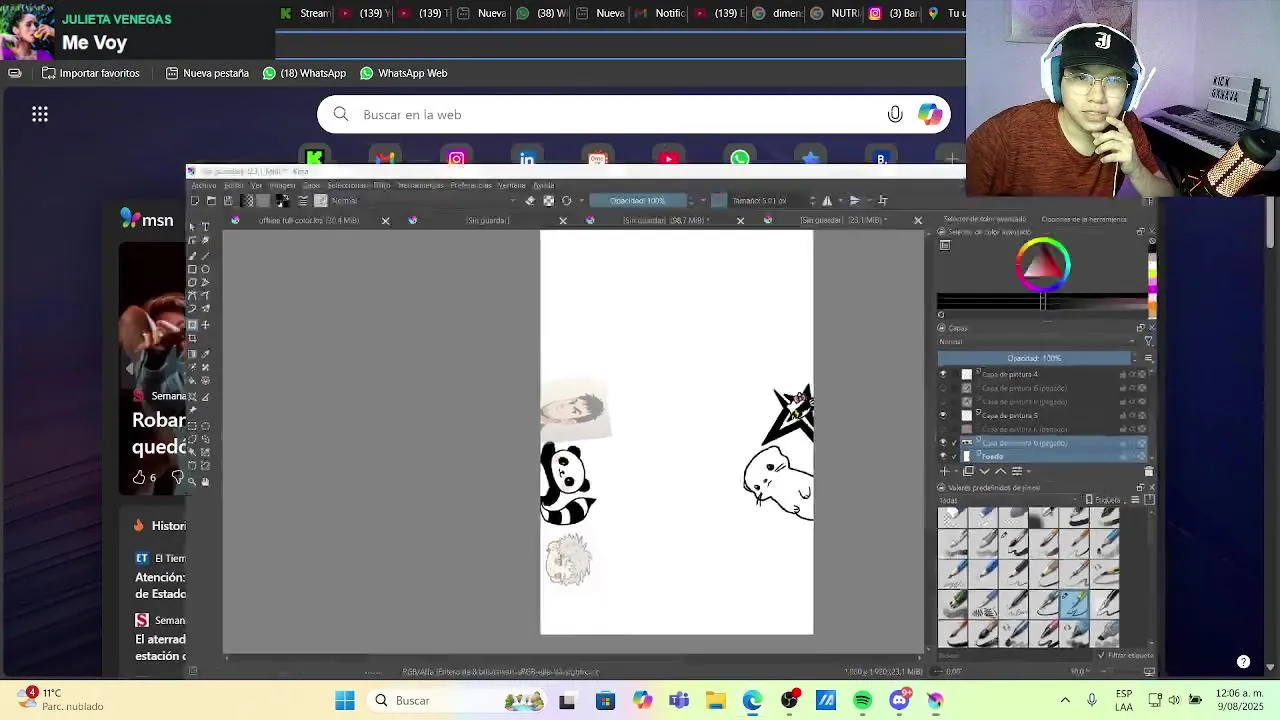Toggle Preserve Alpha icon in Krita toolbar
1280x720 pixels.
[x=548, y=200]
